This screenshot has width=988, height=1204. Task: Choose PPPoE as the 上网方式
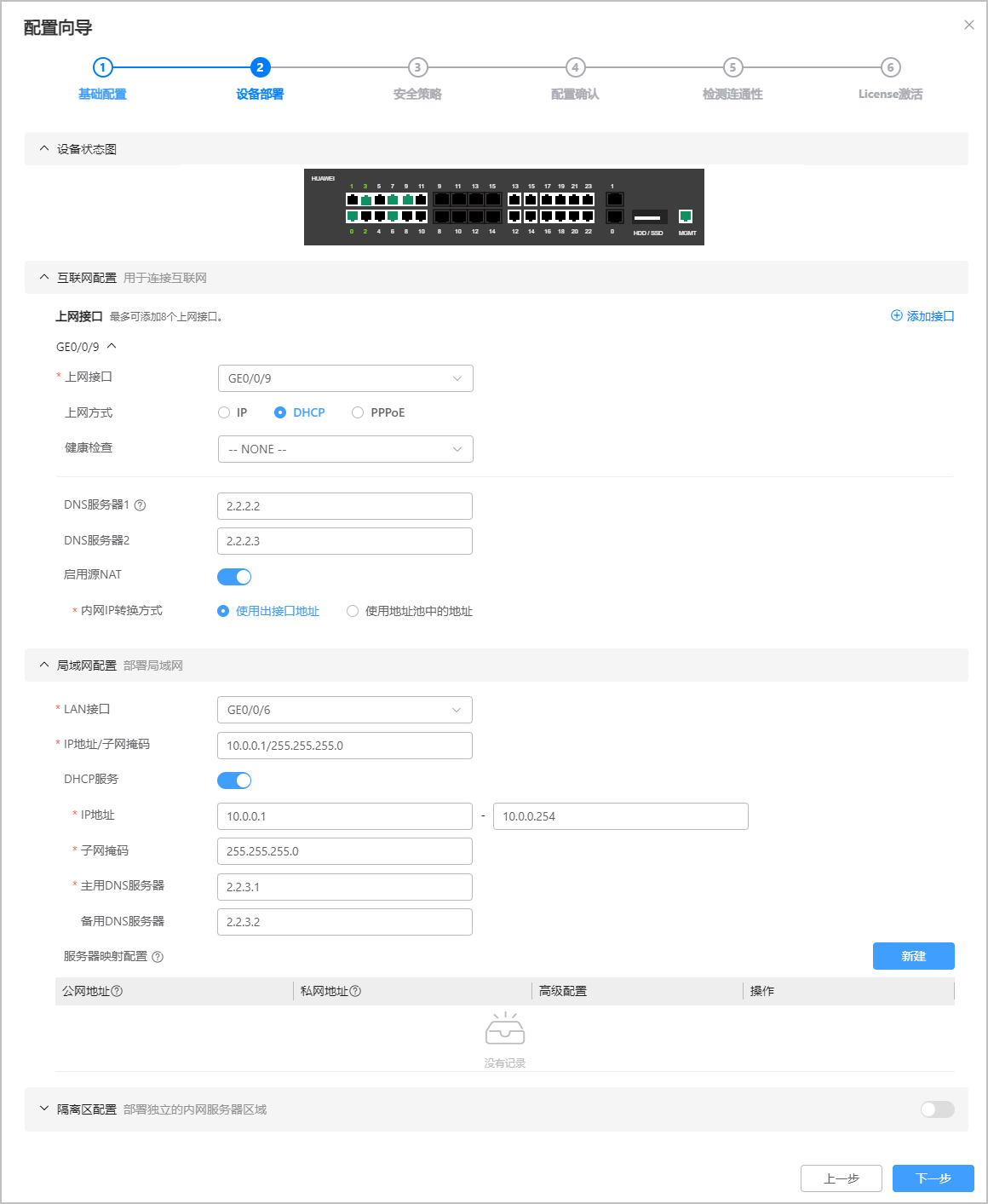pyautogui.click(x=358, y=412)
